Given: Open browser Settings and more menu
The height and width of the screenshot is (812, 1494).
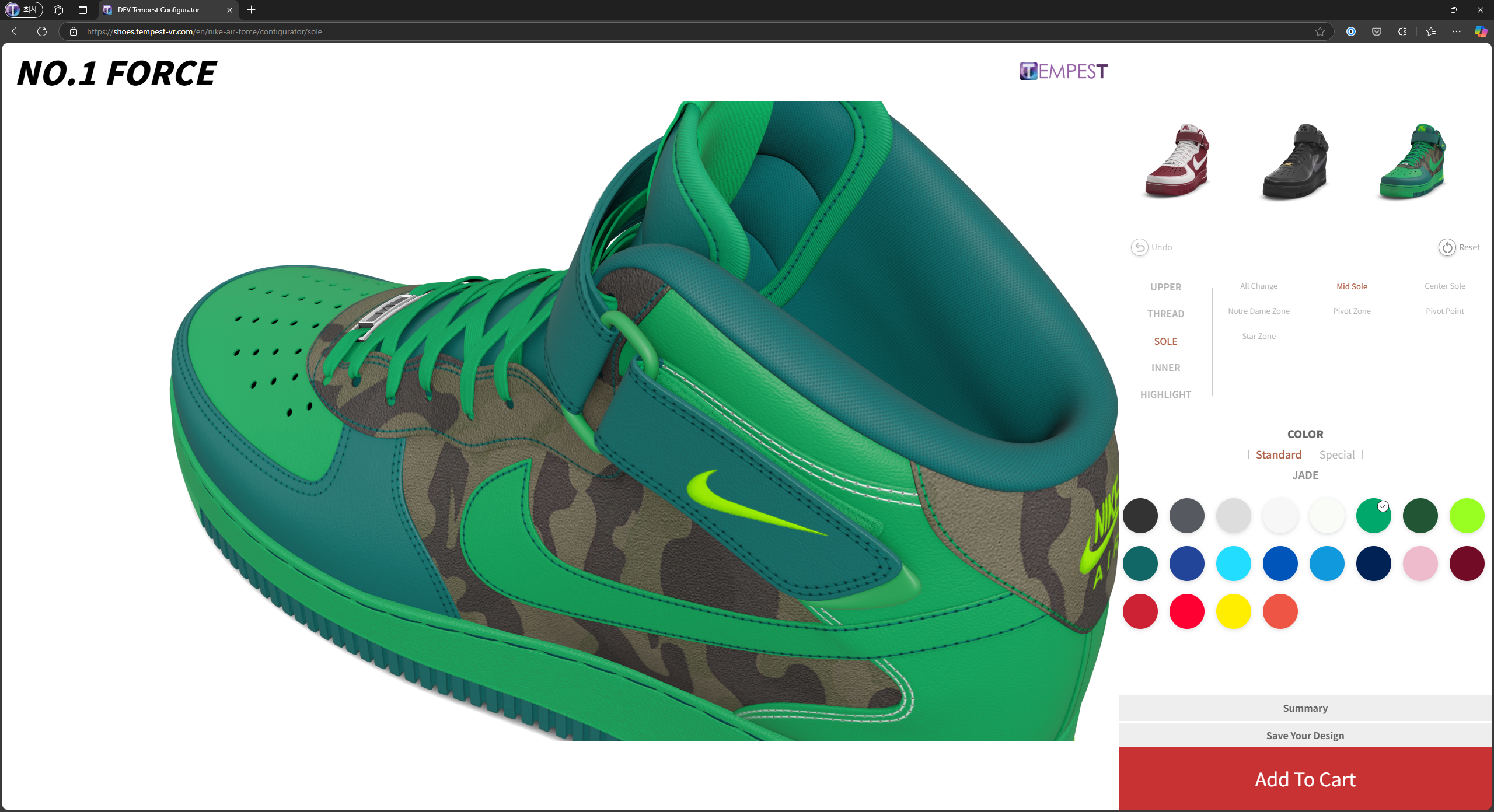Looking at the screenshot, I should 1457,32.
